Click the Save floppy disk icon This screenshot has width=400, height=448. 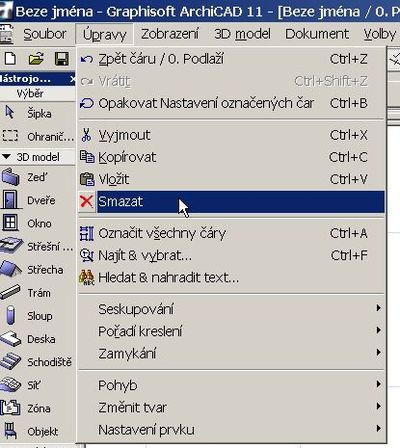[x=62, y=59]
